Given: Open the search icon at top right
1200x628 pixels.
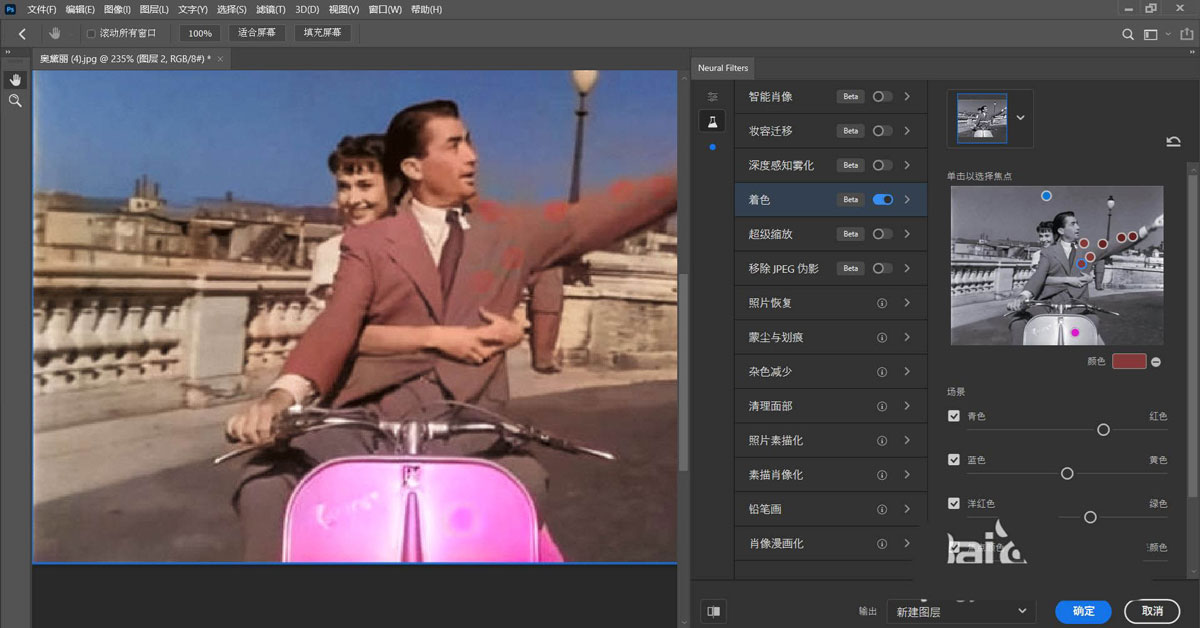Looking at the screenshot, I should tap(1128, 34).
